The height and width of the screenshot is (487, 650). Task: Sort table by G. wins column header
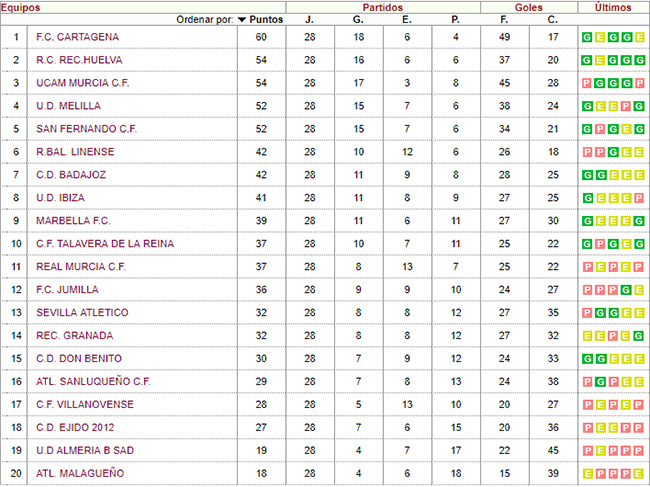click(x=358, y=19)
